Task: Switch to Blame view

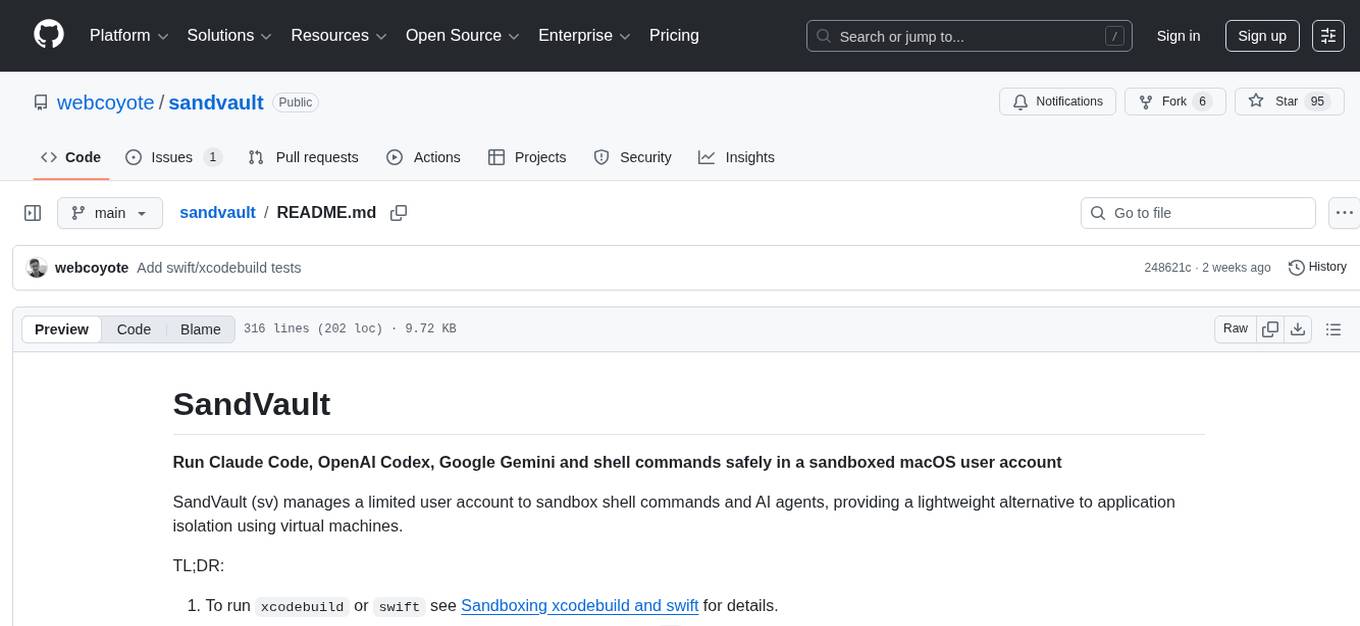Action: pyautogui.click(x=200, y=329)
